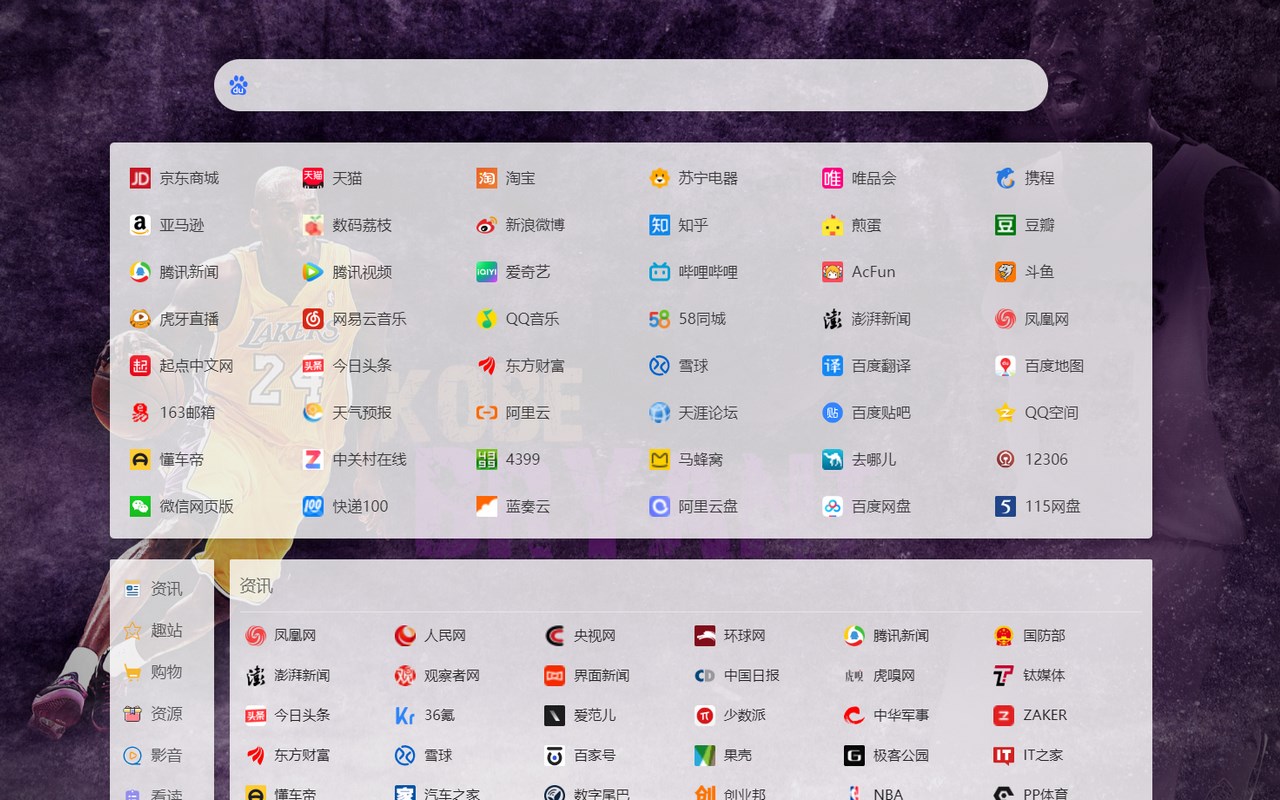Click the 亚马逊 Amazon icon

pyautogui.click(x=140, y=225)
